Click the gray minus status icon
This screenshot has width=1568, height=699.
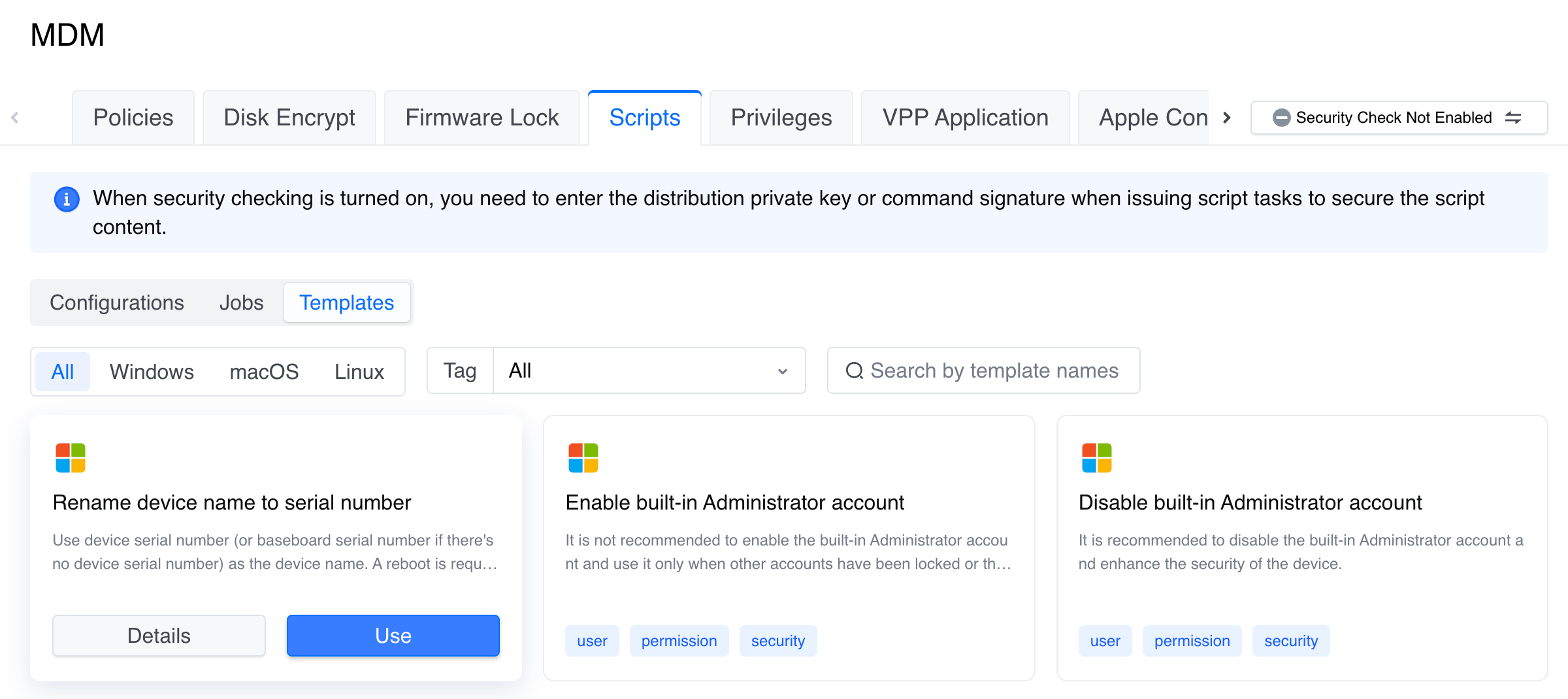tap(1281, 118)
